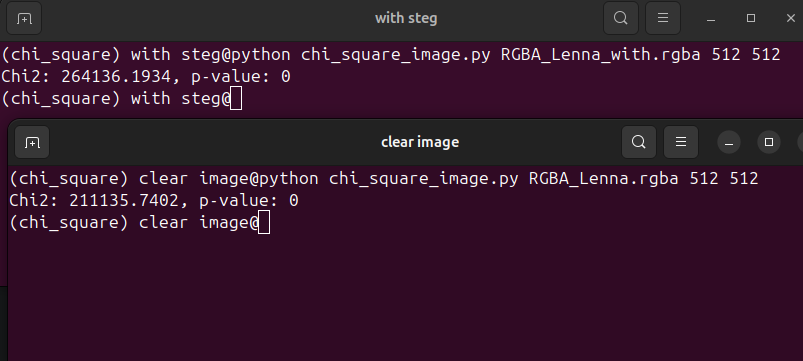Click the search icon in the 'clear image' terminal
Image resolution: width=803 pixels, height=361 pixels.
[639, 142]
